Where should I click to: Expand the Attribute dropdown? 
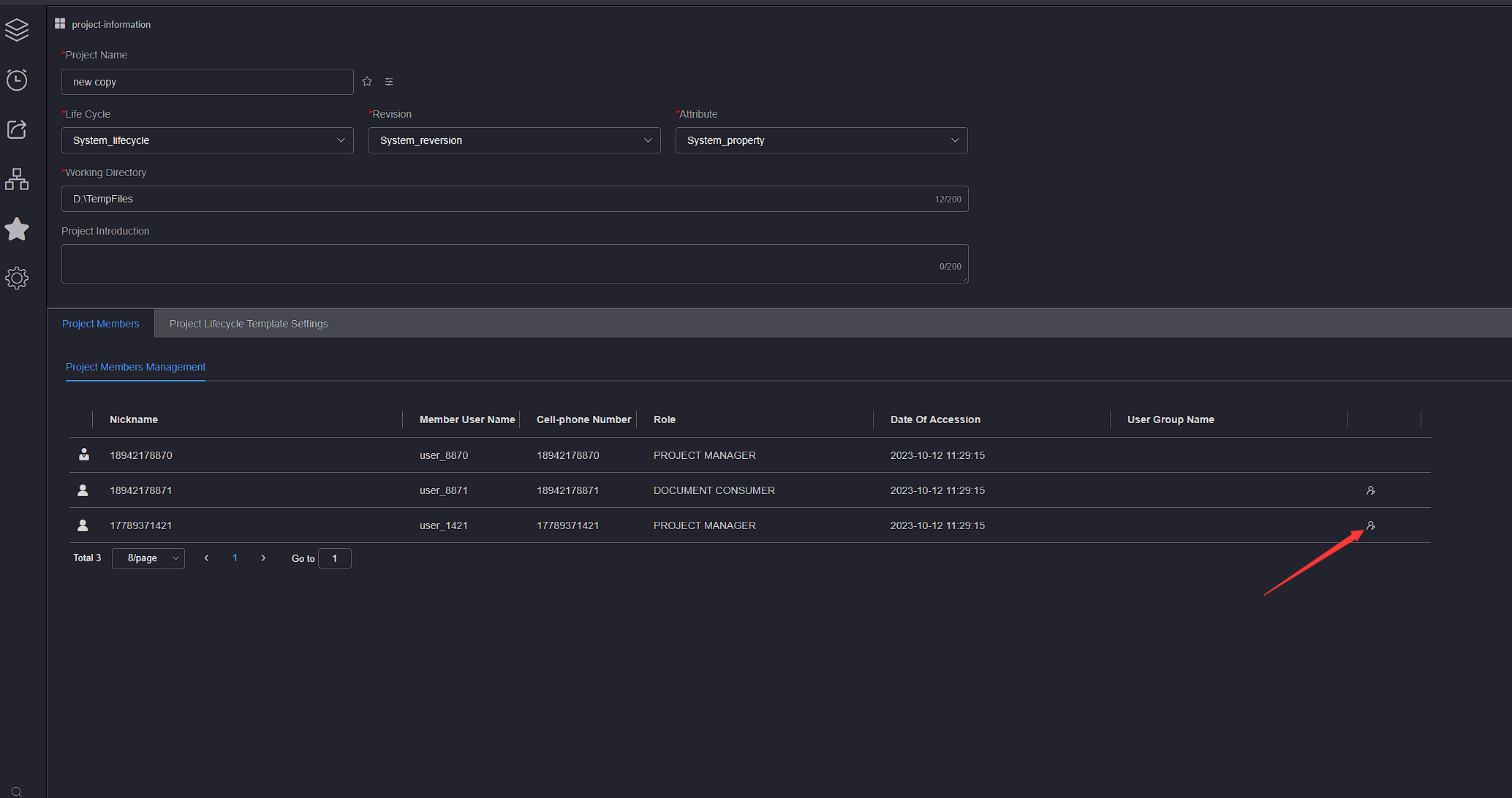point(822,140)
